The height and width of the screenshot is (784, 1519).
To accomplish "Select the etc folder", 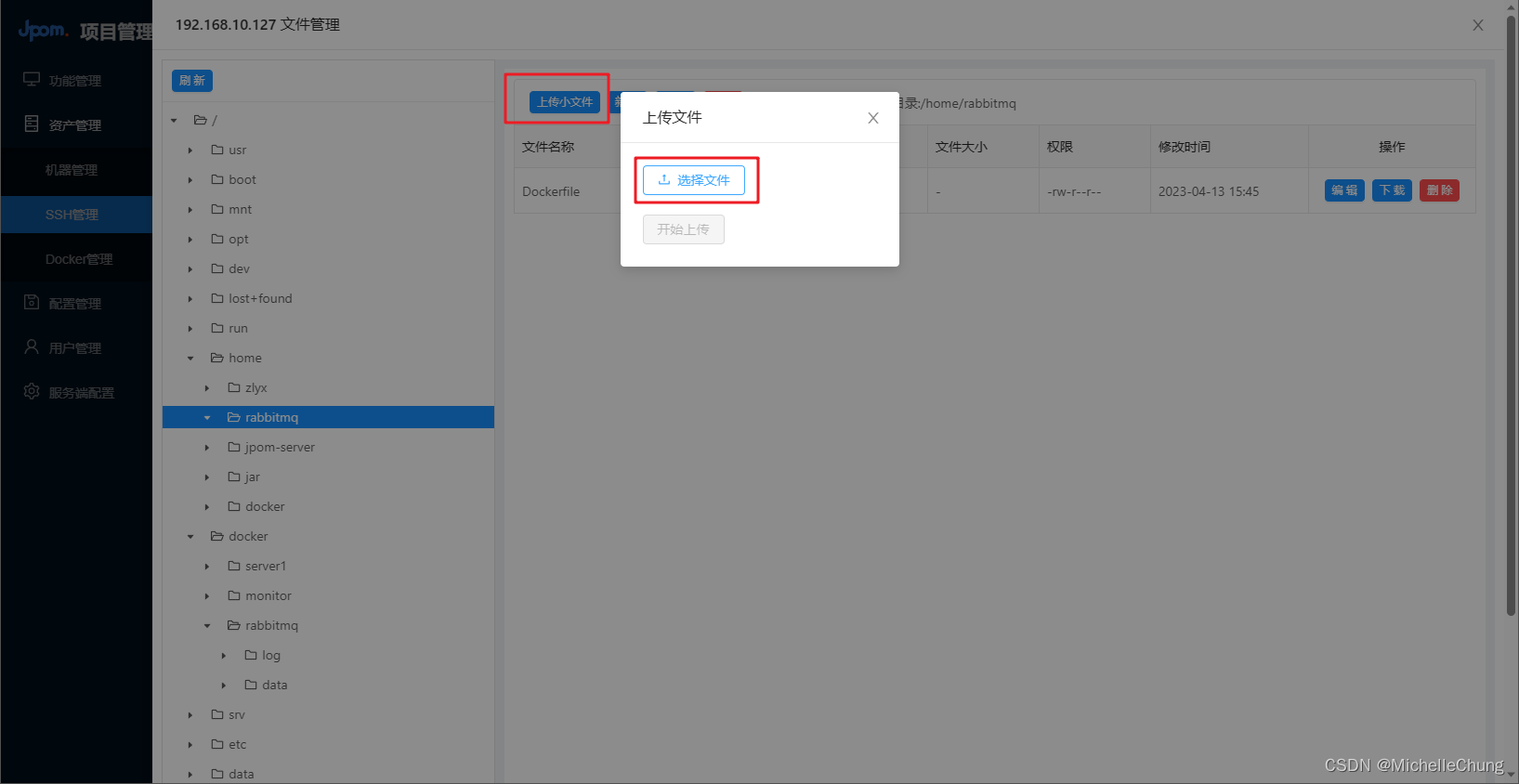I will (229, 744).
